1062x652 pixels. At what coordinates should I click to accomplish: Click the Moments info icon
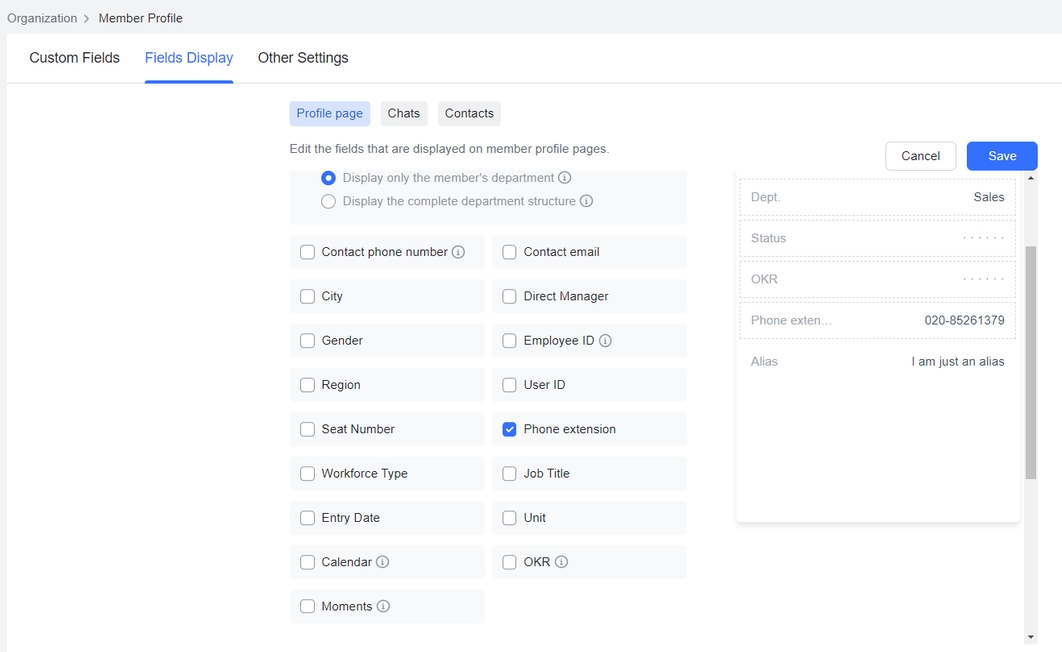click(383, 606)
